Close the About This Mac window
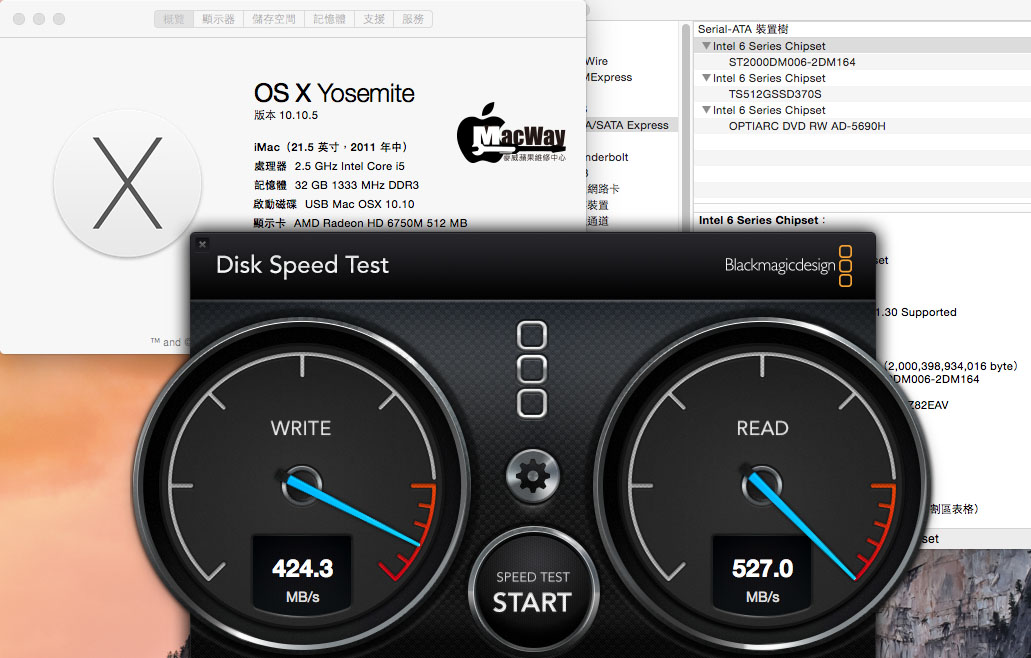 point(19,19)
